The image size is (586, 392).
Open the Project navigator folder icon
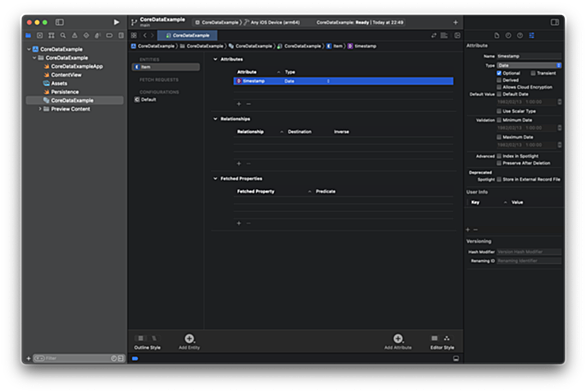28,36
